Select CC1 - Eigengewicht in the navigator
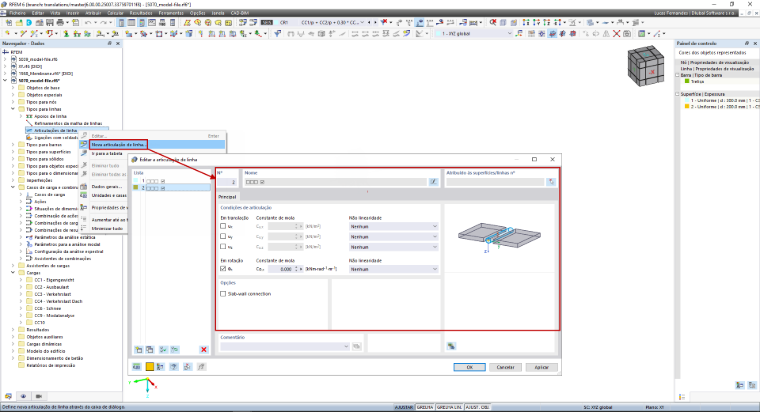The height and width of the screenshot is (412, 760). pos(54,280)
